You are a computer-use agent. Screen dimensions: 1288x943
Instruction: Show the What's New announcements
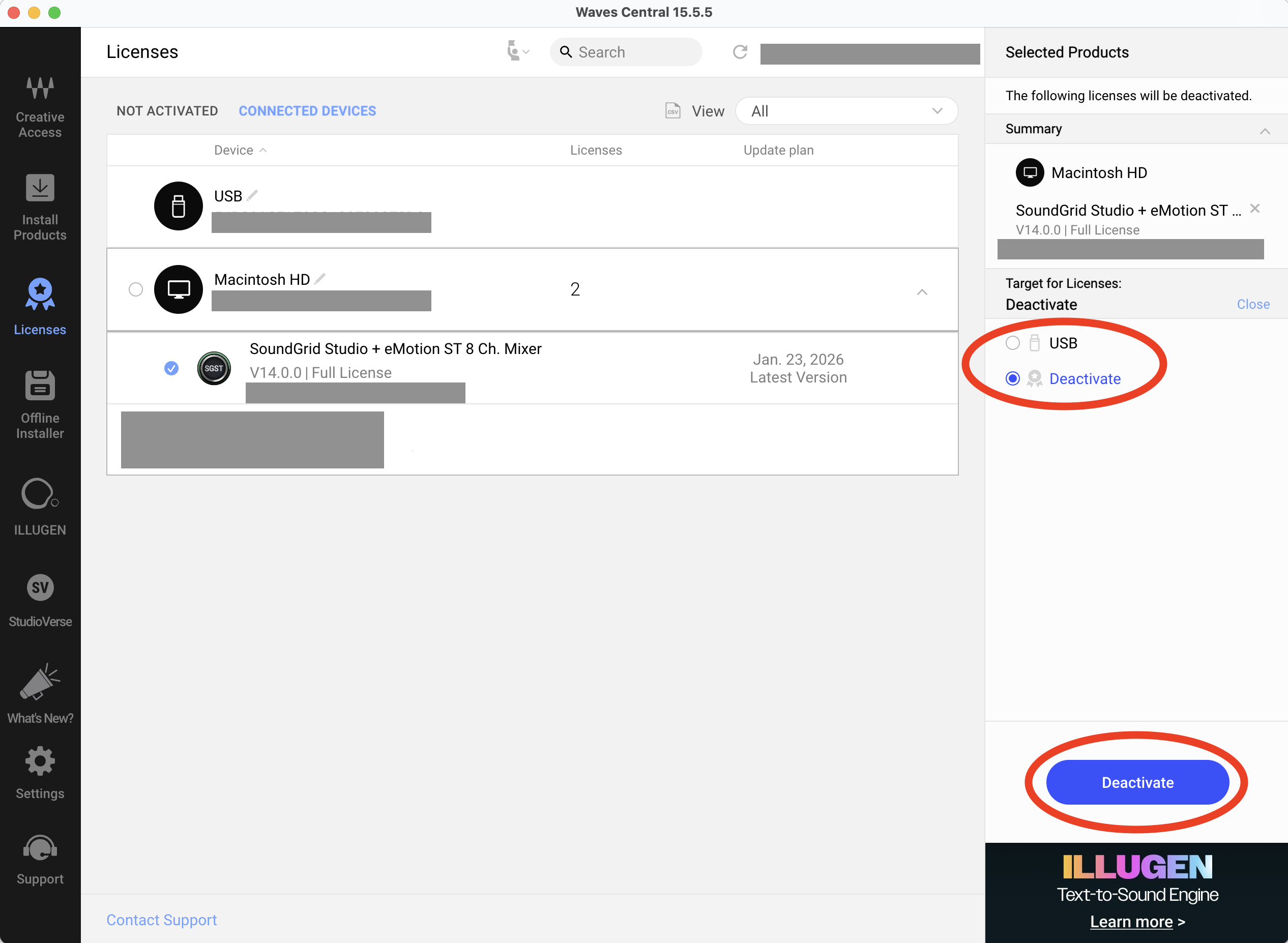[40, 694]
